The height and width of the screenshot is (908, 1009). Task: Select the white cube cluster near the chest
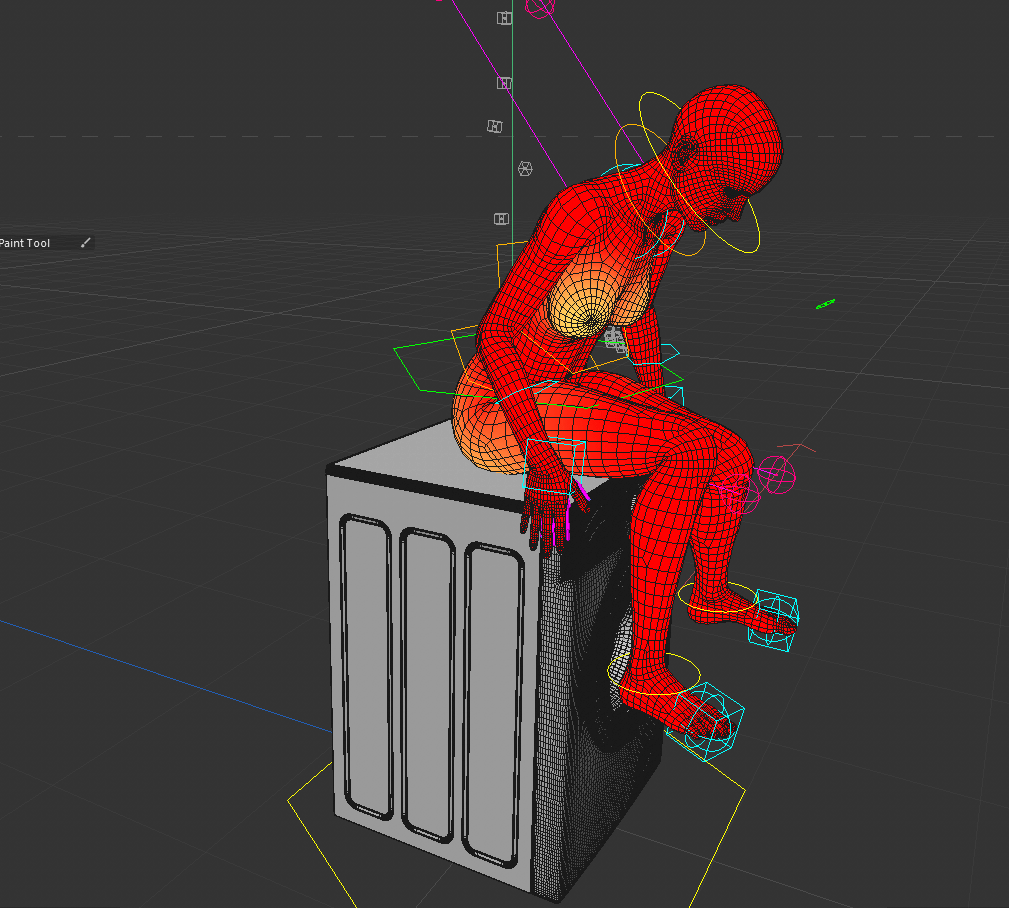click(615, 339)
